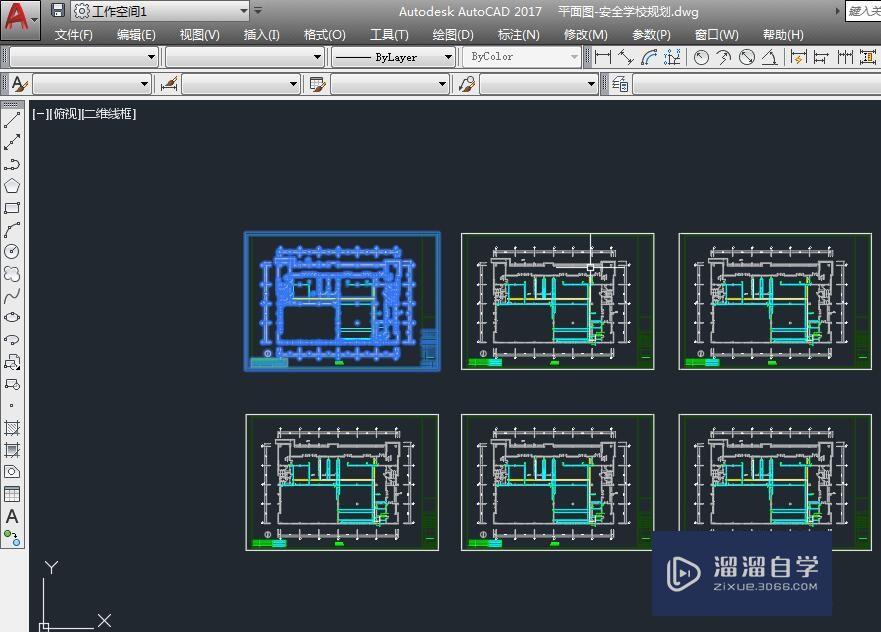The image size is (881, 632).
Task: Select the Polygon draw tool
Action: (12, 186)
